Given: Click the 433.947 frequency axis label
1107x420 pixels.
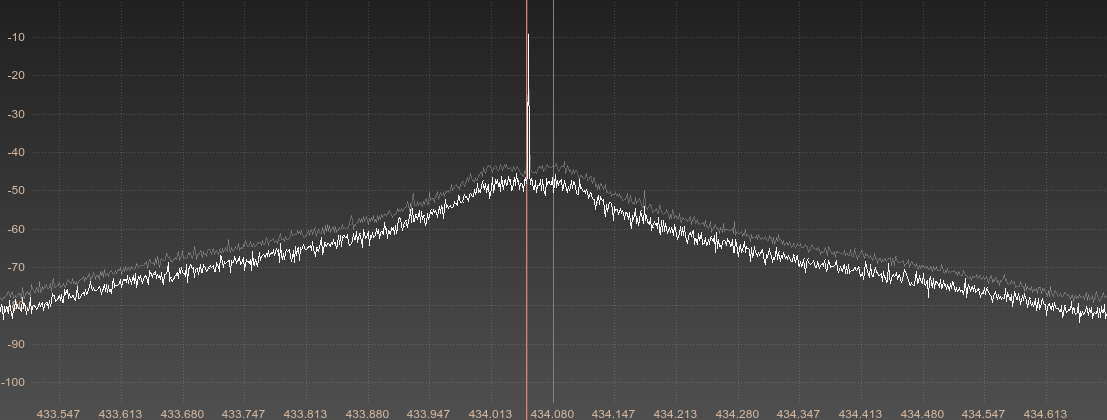Looking at the screenshot, I should click(x=429, y=413).
